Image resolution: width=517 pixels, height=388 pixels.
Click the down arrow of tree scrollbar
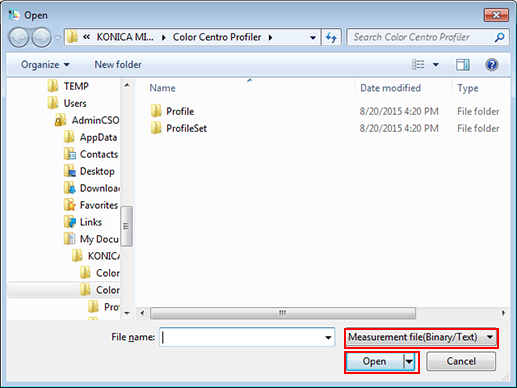[x=127, y=313]
